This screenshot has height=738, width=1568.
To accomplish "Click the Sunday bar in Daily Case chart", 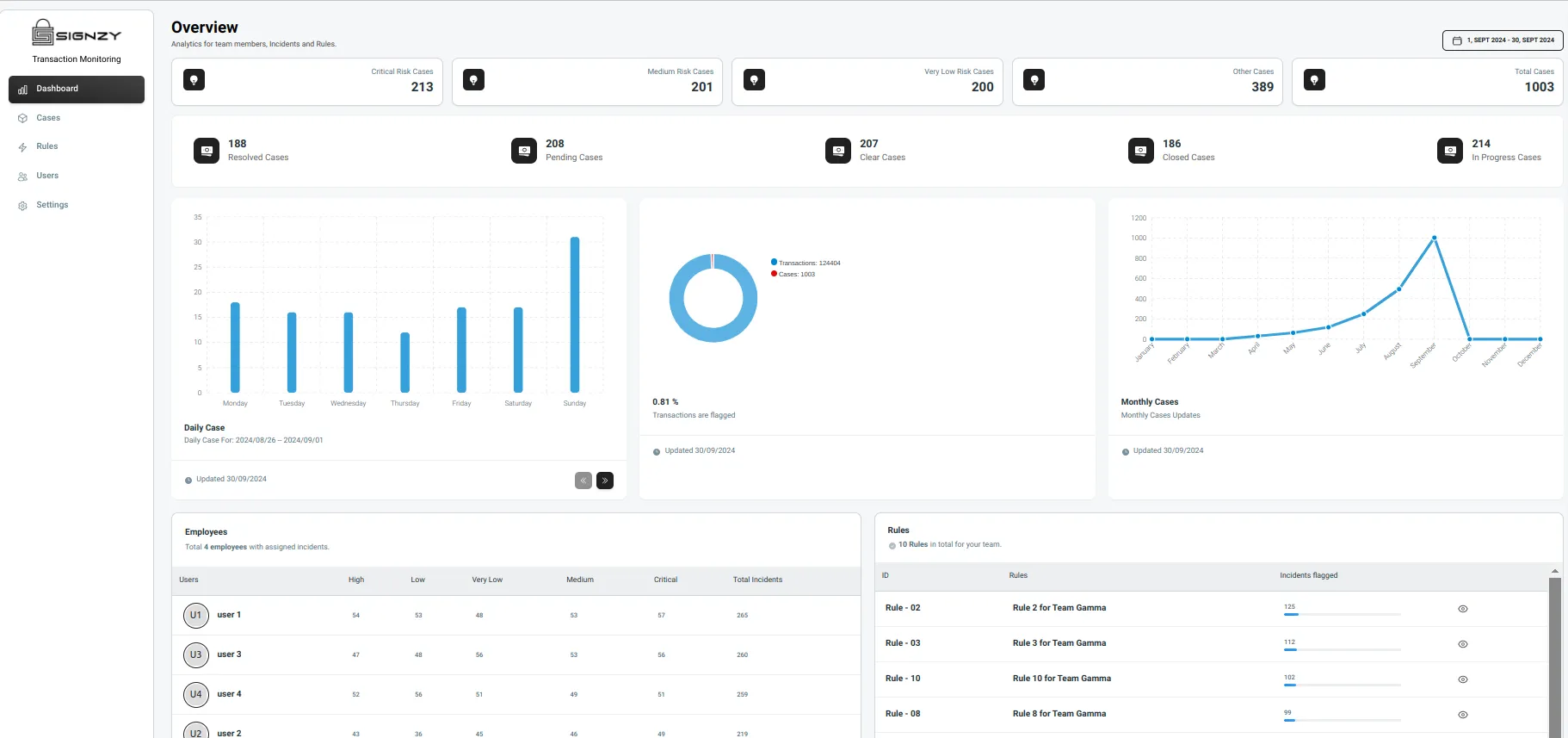I will pos(575,315).
